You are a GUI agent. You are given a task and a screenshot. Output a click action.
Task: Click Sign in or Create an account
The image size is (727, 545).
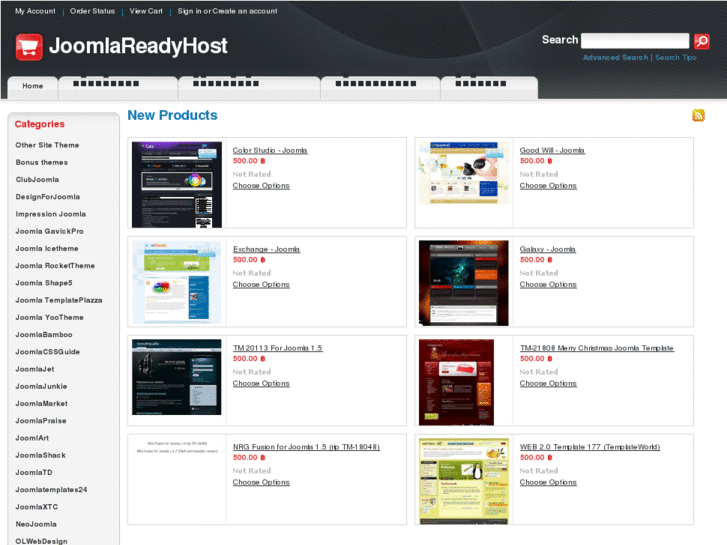[228, 11]
